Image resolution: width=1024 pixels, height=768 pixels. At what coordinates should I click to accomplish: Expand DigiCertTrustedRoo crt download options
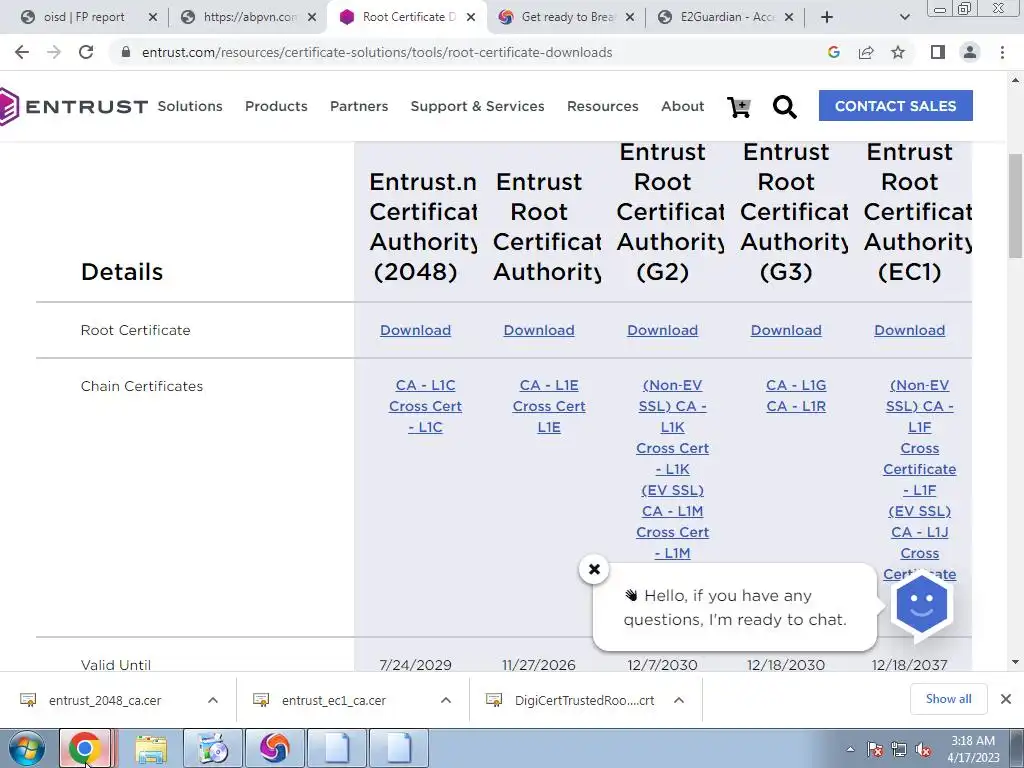679,700
